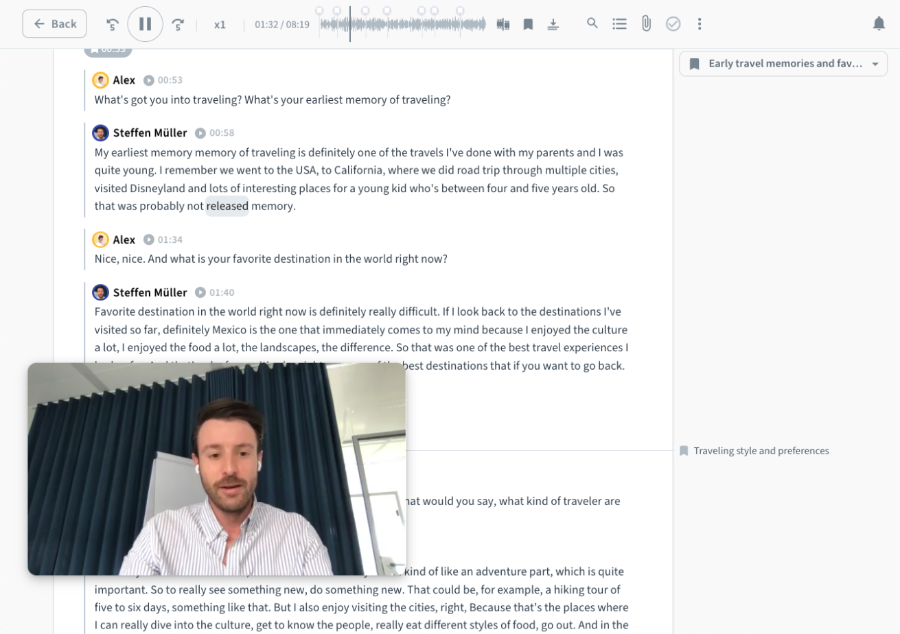Viewport: 900px width, 634px height.
Task: Jump to Traveling style and preferences chapter
Action: (x=760, y=451)
